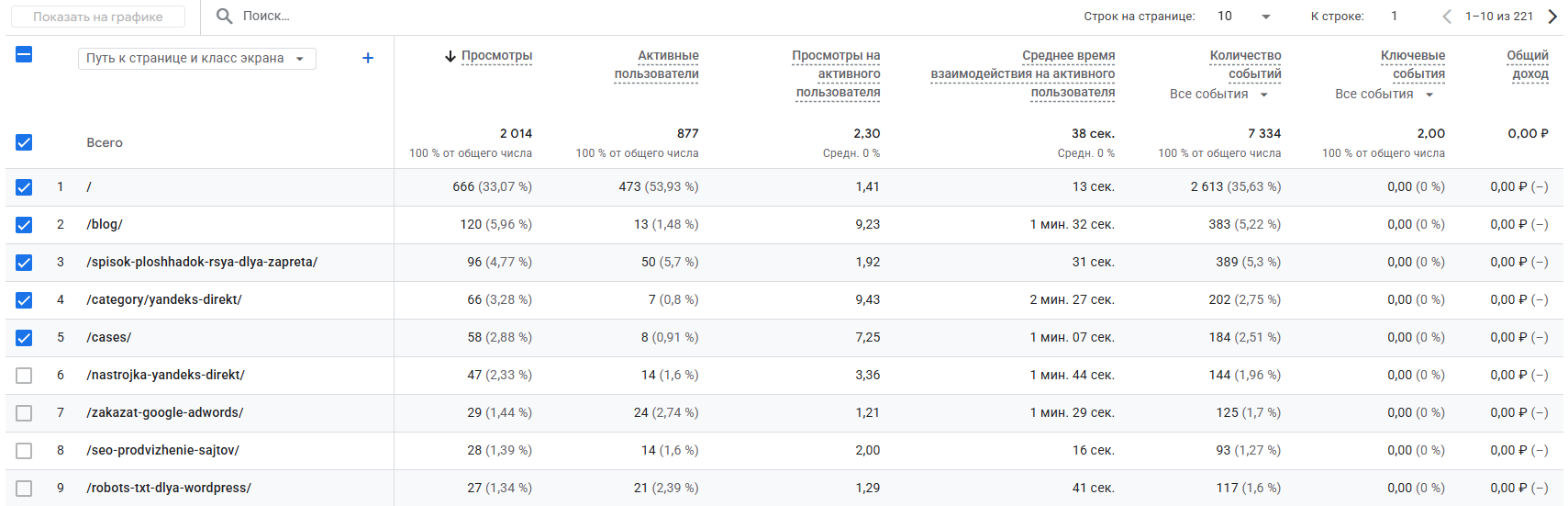Open the rows per page dropdown

(x=1244, y=16)
